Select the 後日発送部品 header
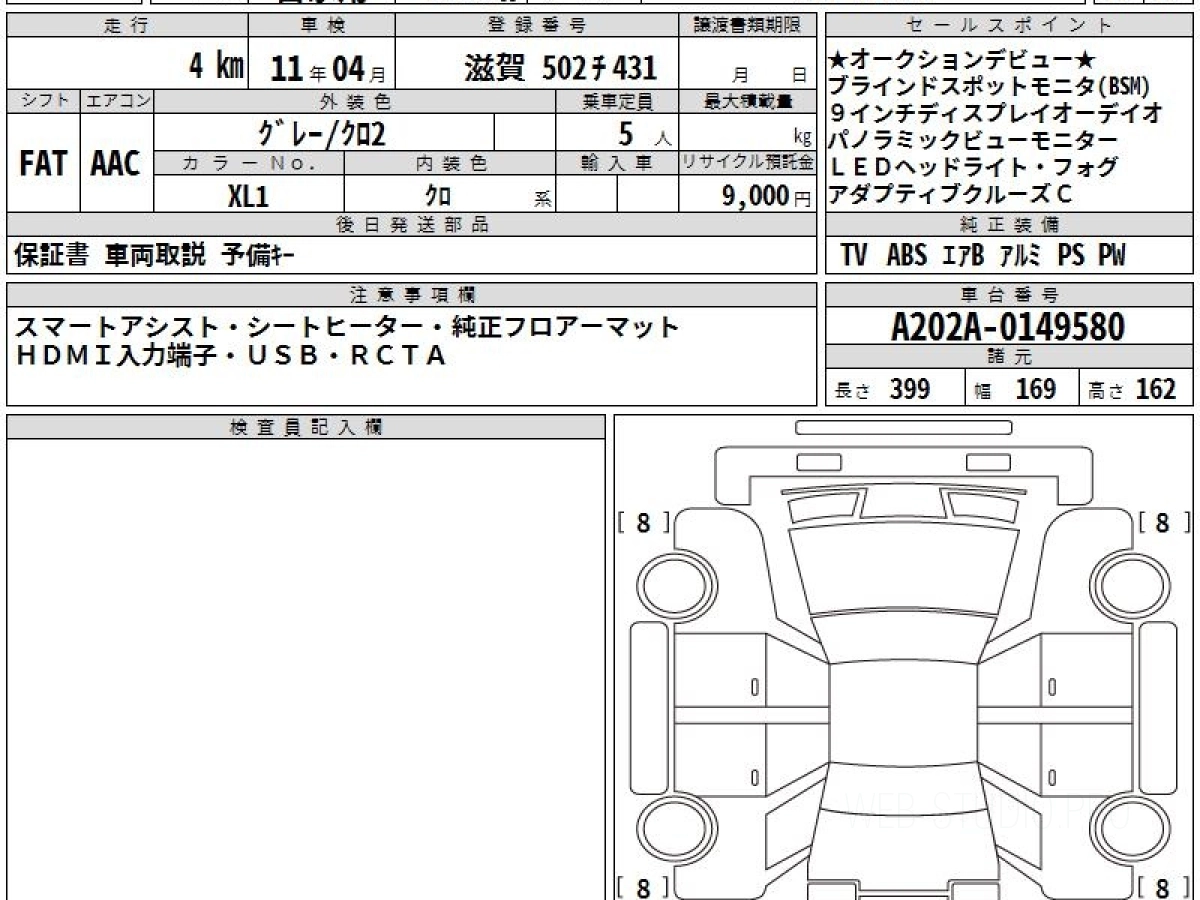1200x900 pixels. click(x=412, y=225)
